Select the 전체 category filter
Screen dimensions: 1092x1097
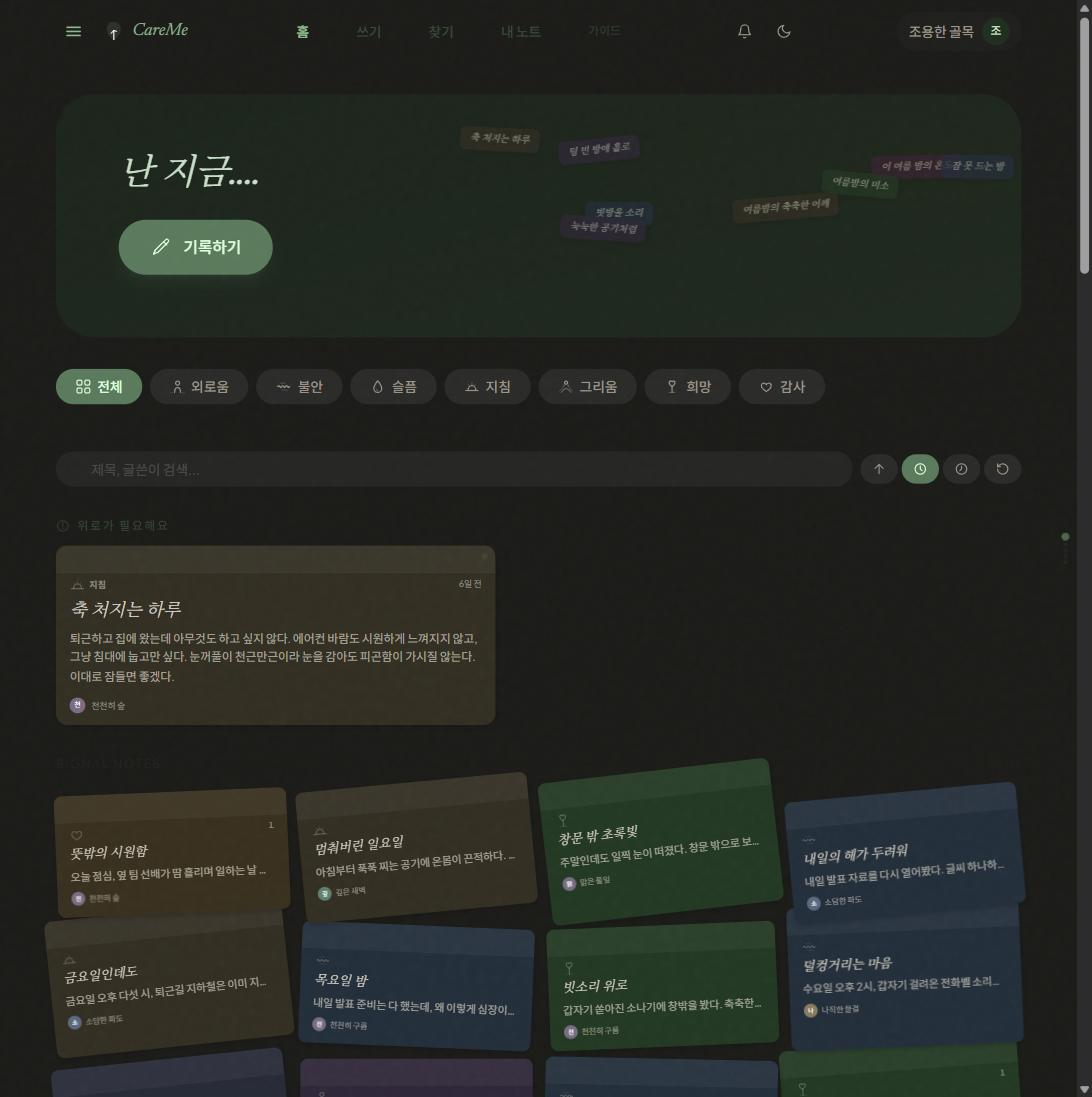click(99, 386)
